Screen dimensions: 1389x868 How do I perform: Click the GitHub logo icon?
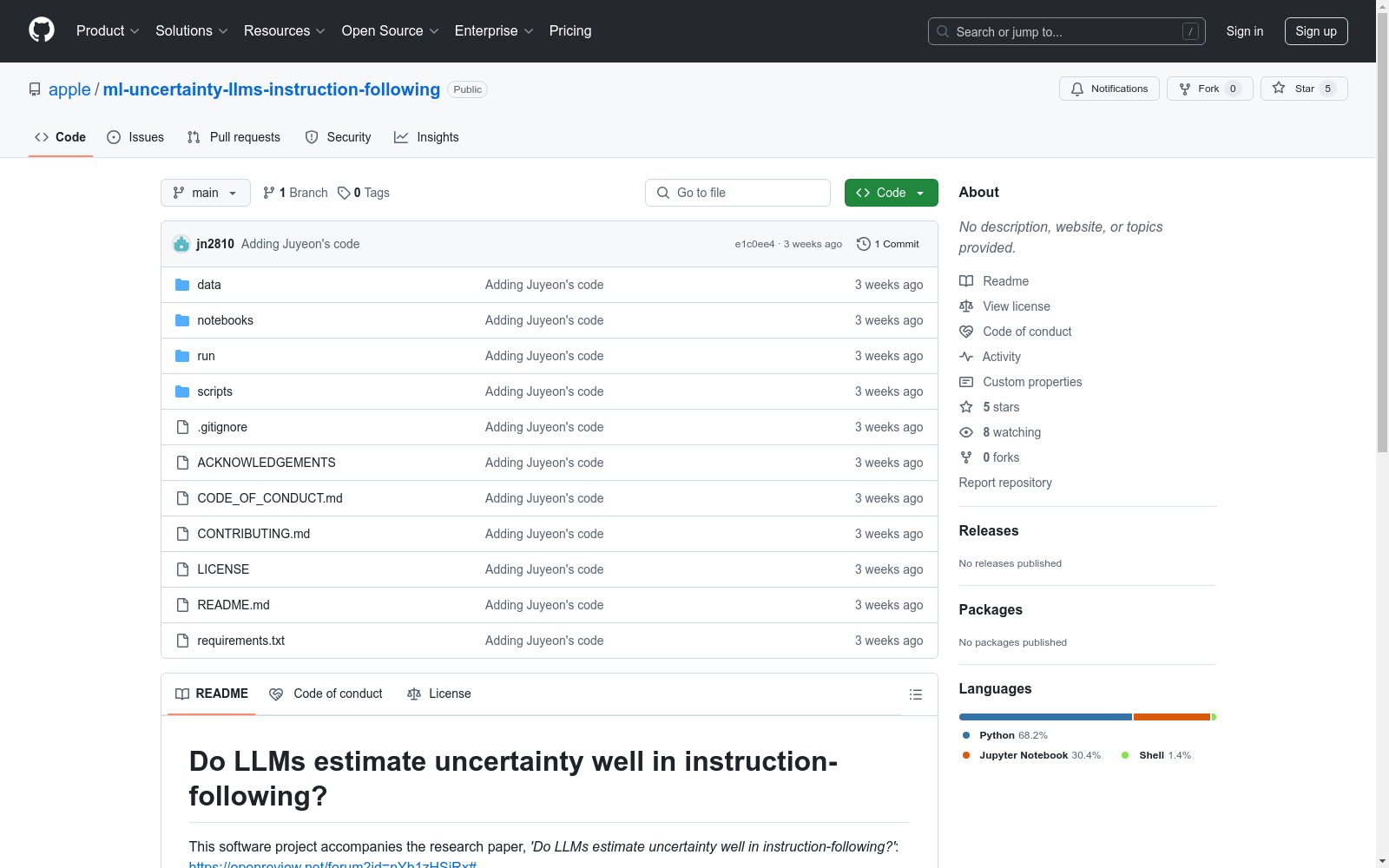pos(42,30)
